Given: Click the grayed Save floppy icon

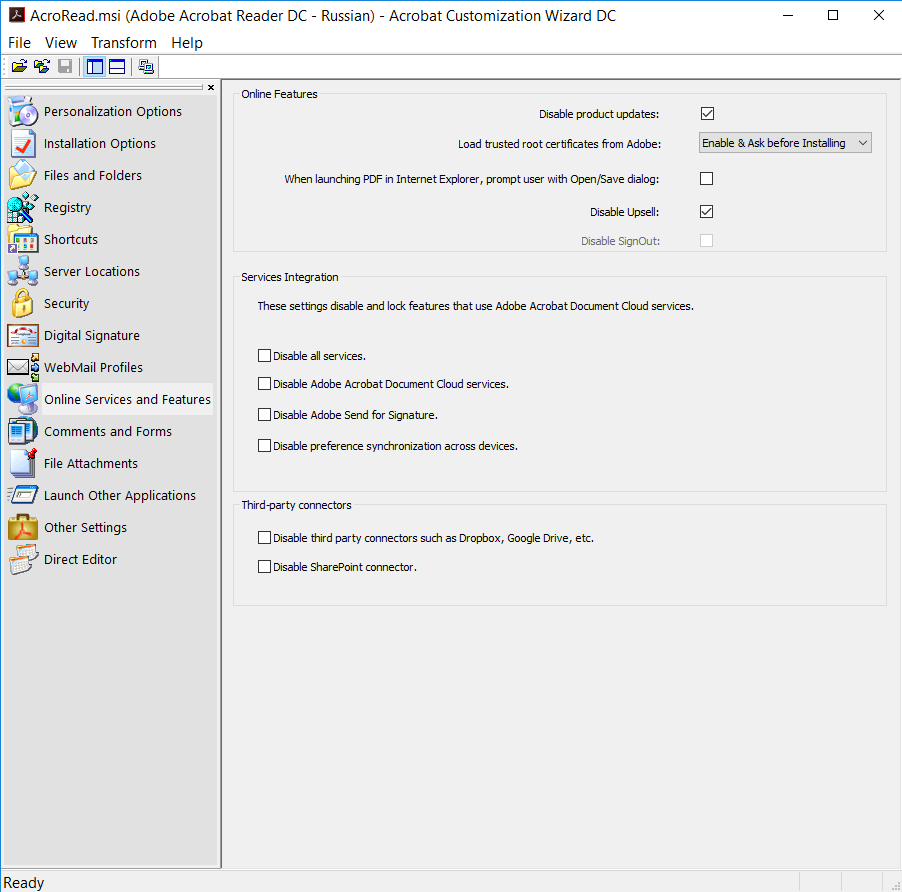Looking at the screenshot, I should click(64, 67).
